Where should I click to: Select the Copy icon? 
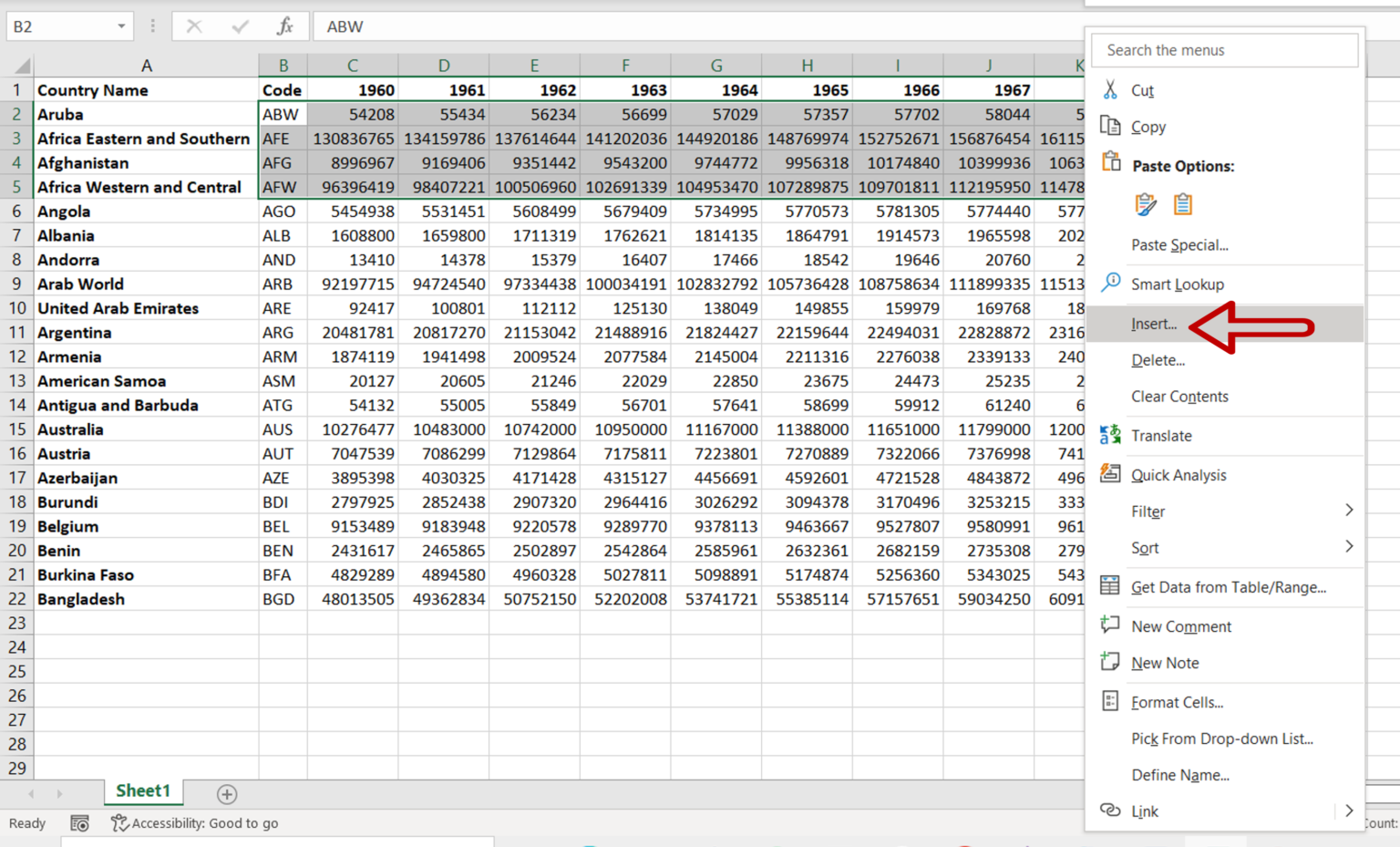[x=1110, y=127]
